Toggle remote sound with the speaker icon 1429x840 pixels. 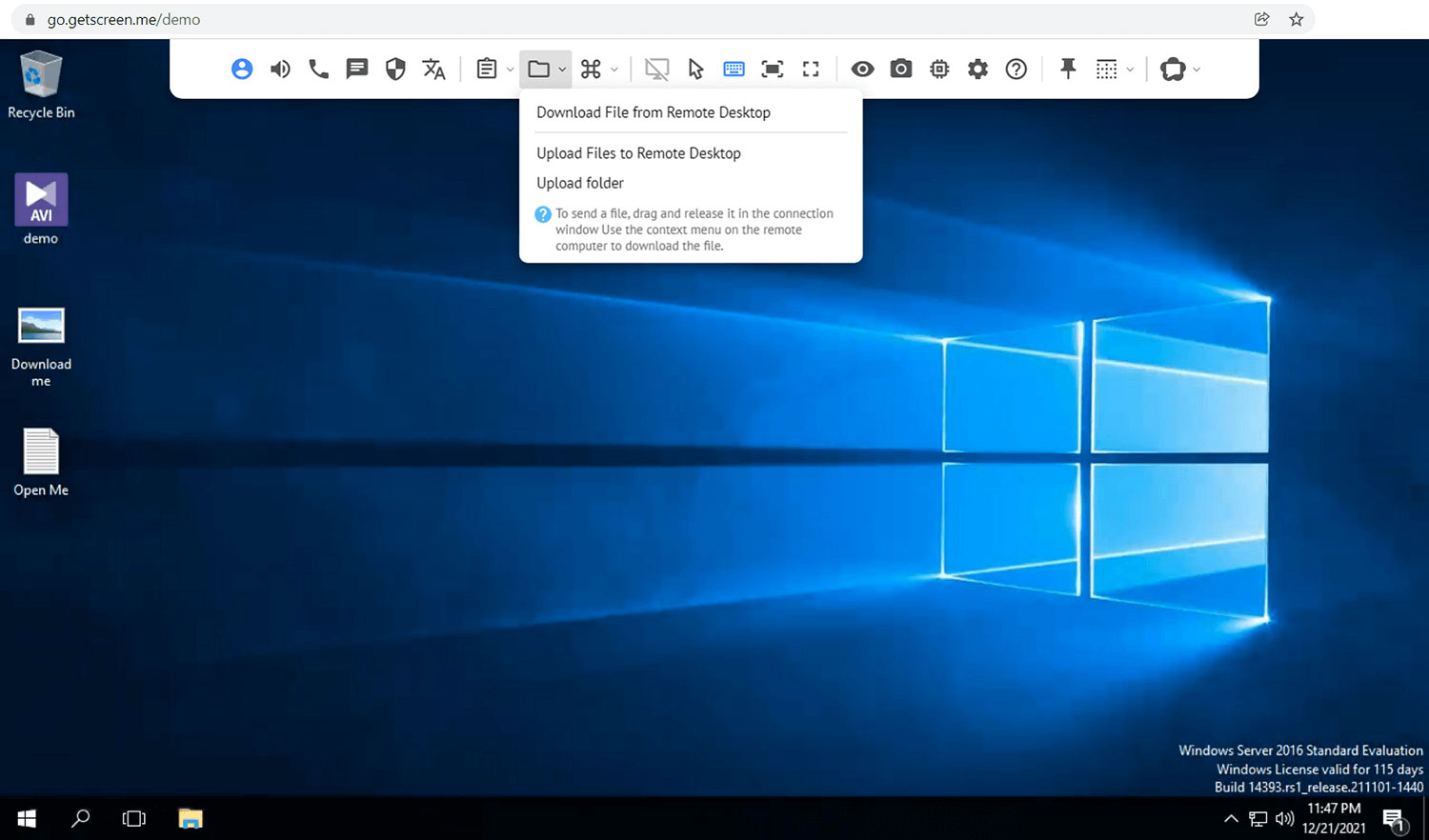(280, 69)
